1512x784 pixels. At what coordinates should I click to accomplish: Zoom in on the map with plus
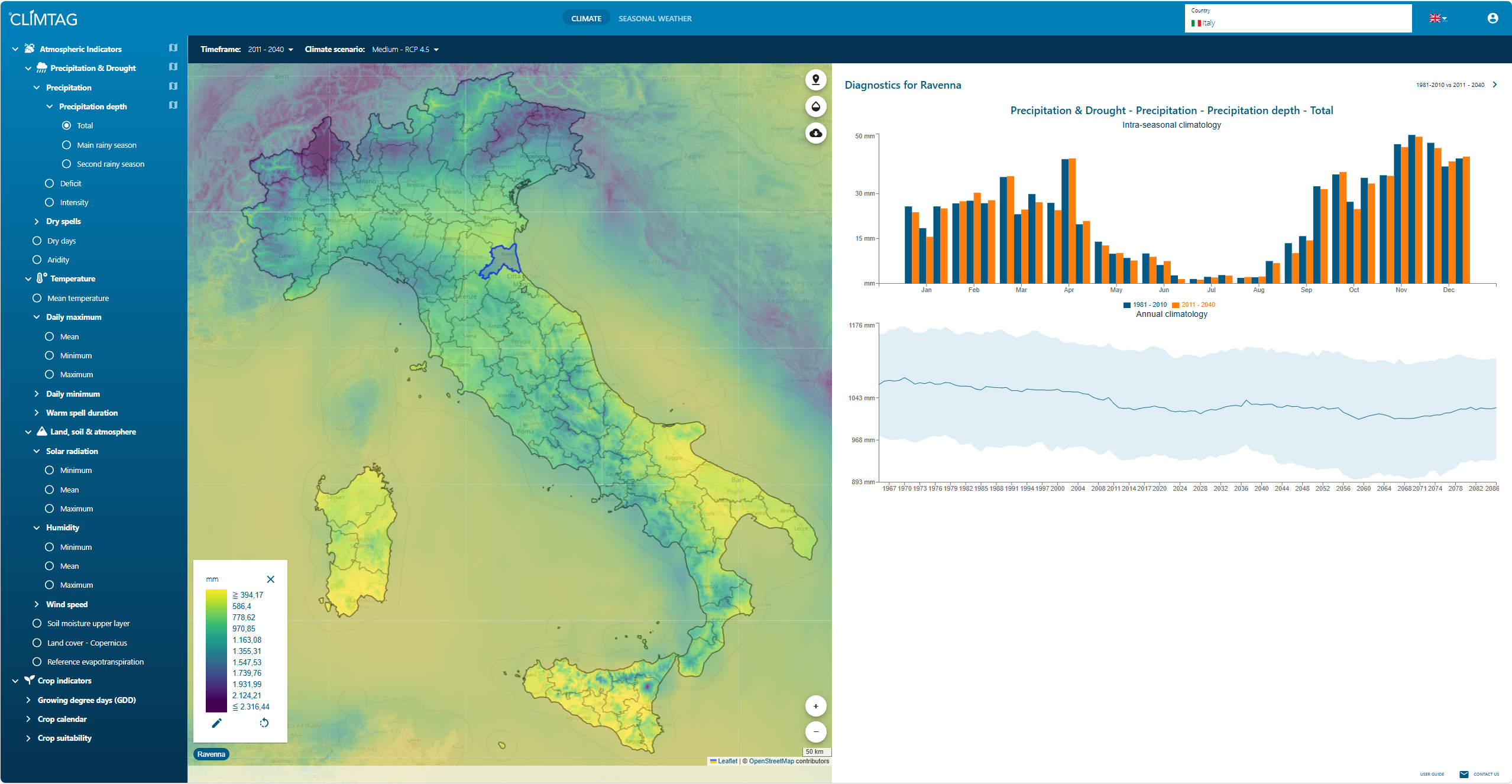815,706
